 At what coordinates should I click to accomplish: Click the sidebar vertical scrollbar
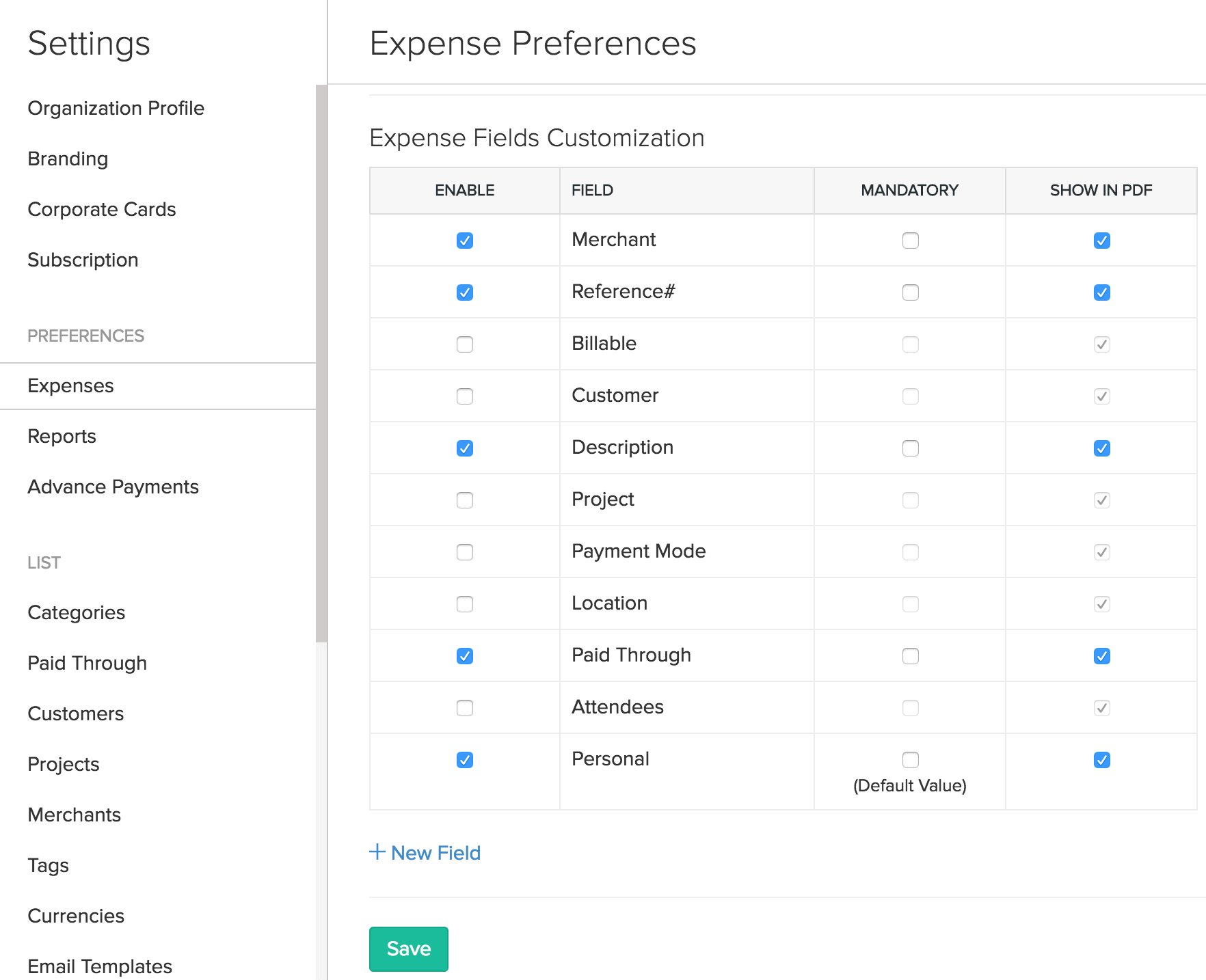(x=321, y=362)
